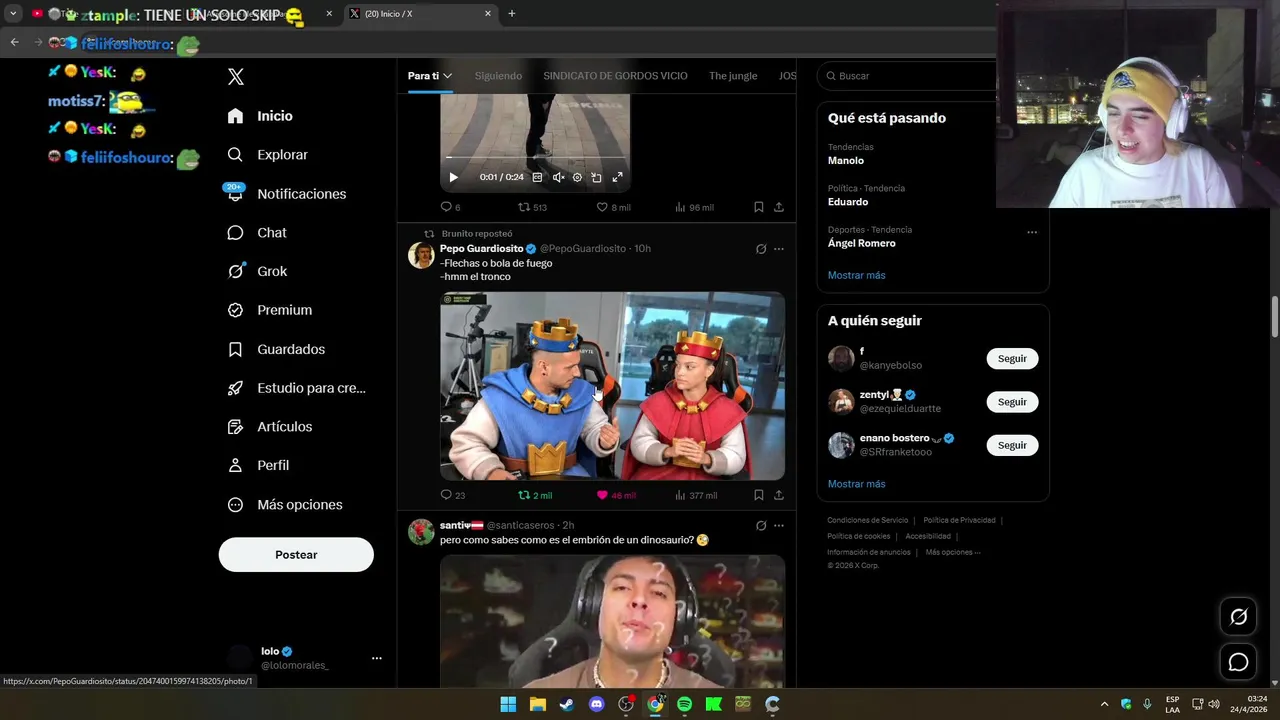Screen dimensions: 1280x720
Task: Open a new browser tab
Action: point(512,14)
